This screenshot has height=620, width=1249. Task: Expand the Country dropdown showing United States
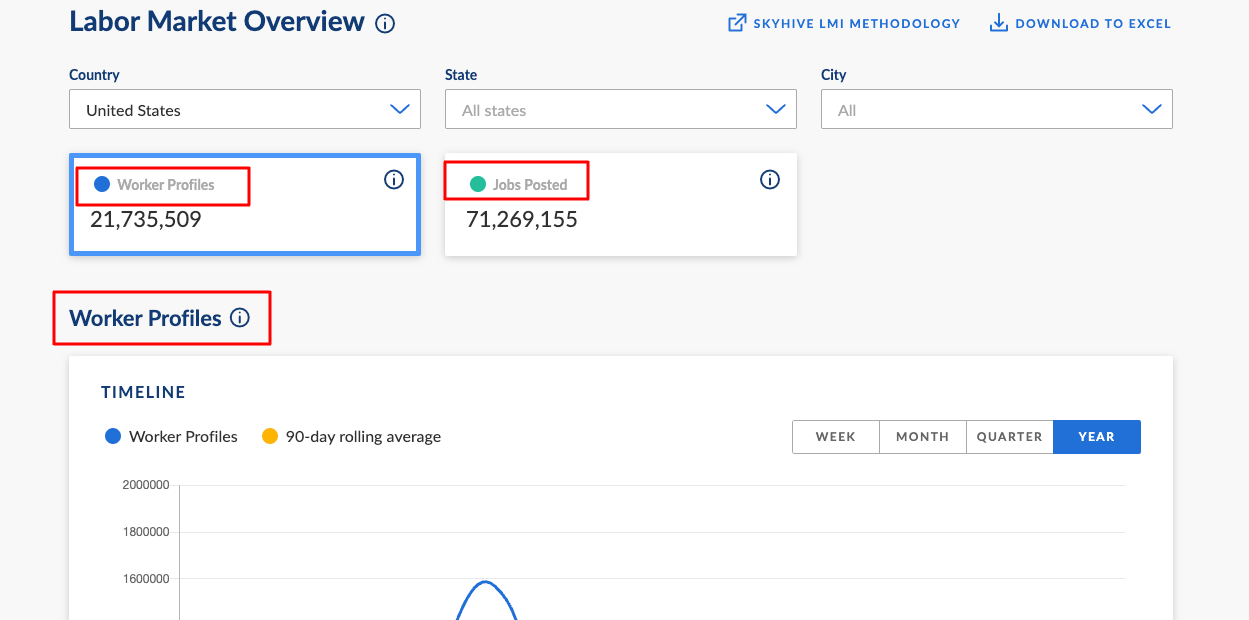click(x=245, y=110)
